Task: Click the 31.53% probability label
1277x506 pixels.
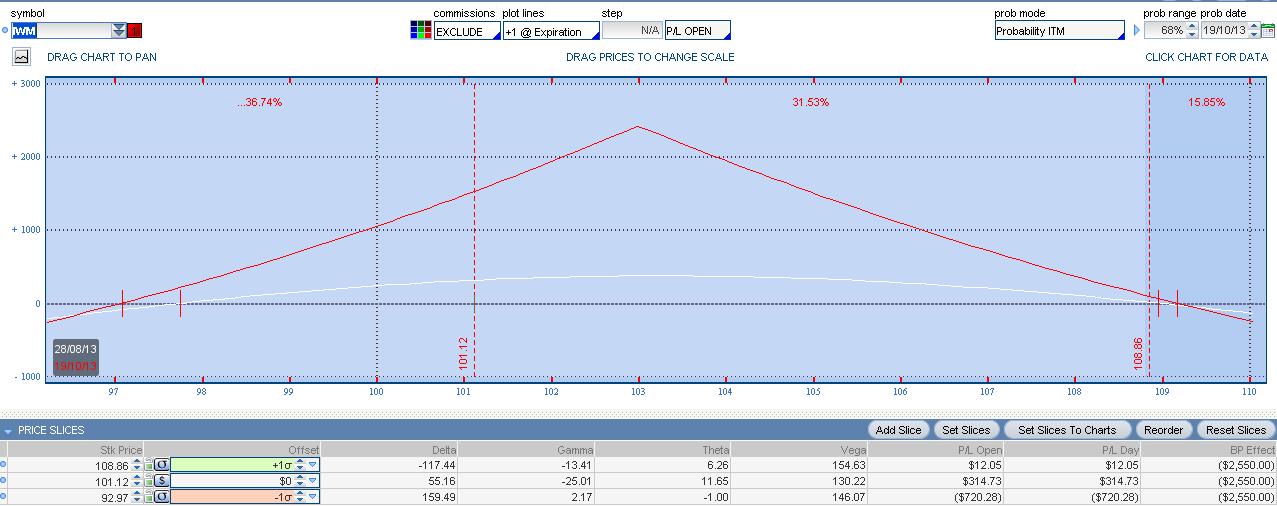Action: pyautogui.click(x=810, y=102)
